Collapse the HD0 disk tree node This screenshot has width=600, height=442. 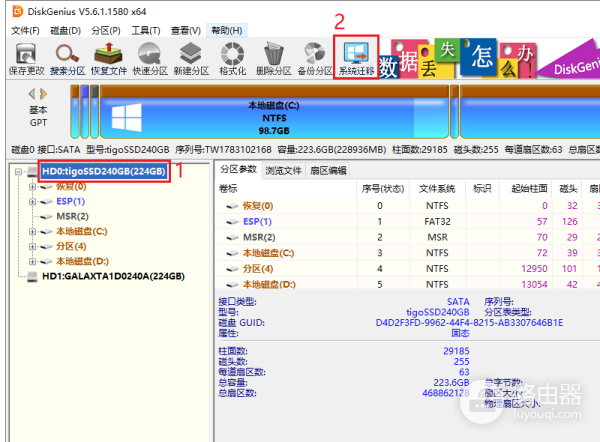click(22, 172)
